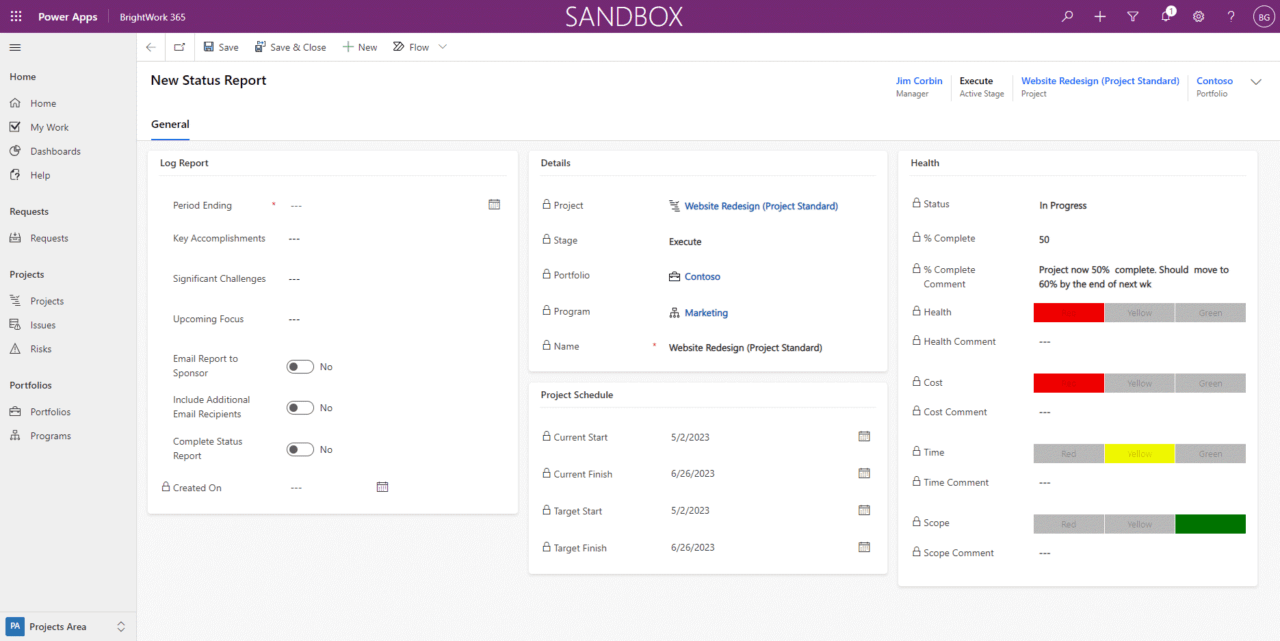Viewport: 1280px width, 641px height.
Task: Open the Target Finish calendar picker
Action: (x=864, y=547)
